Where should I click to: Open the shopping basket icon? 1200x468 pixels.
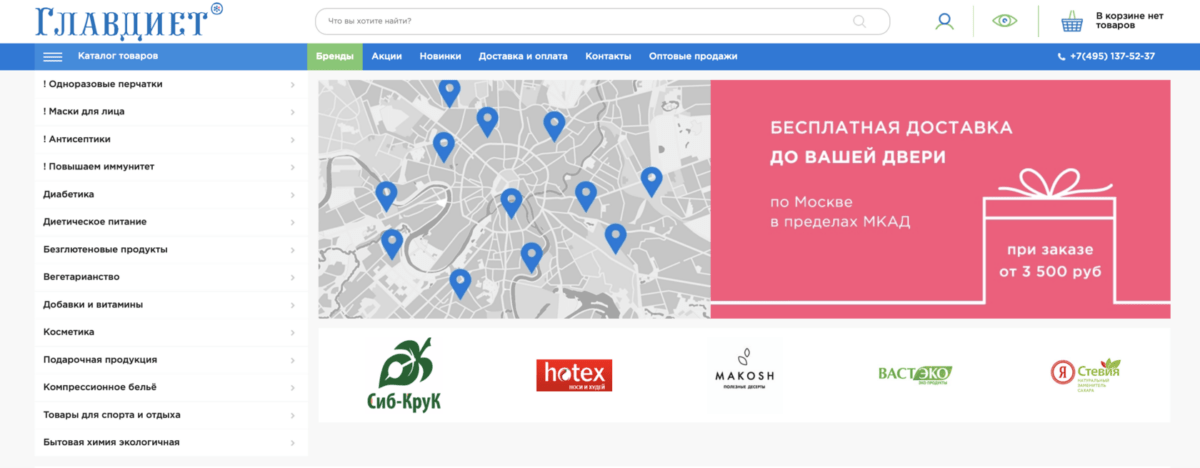1072,21
